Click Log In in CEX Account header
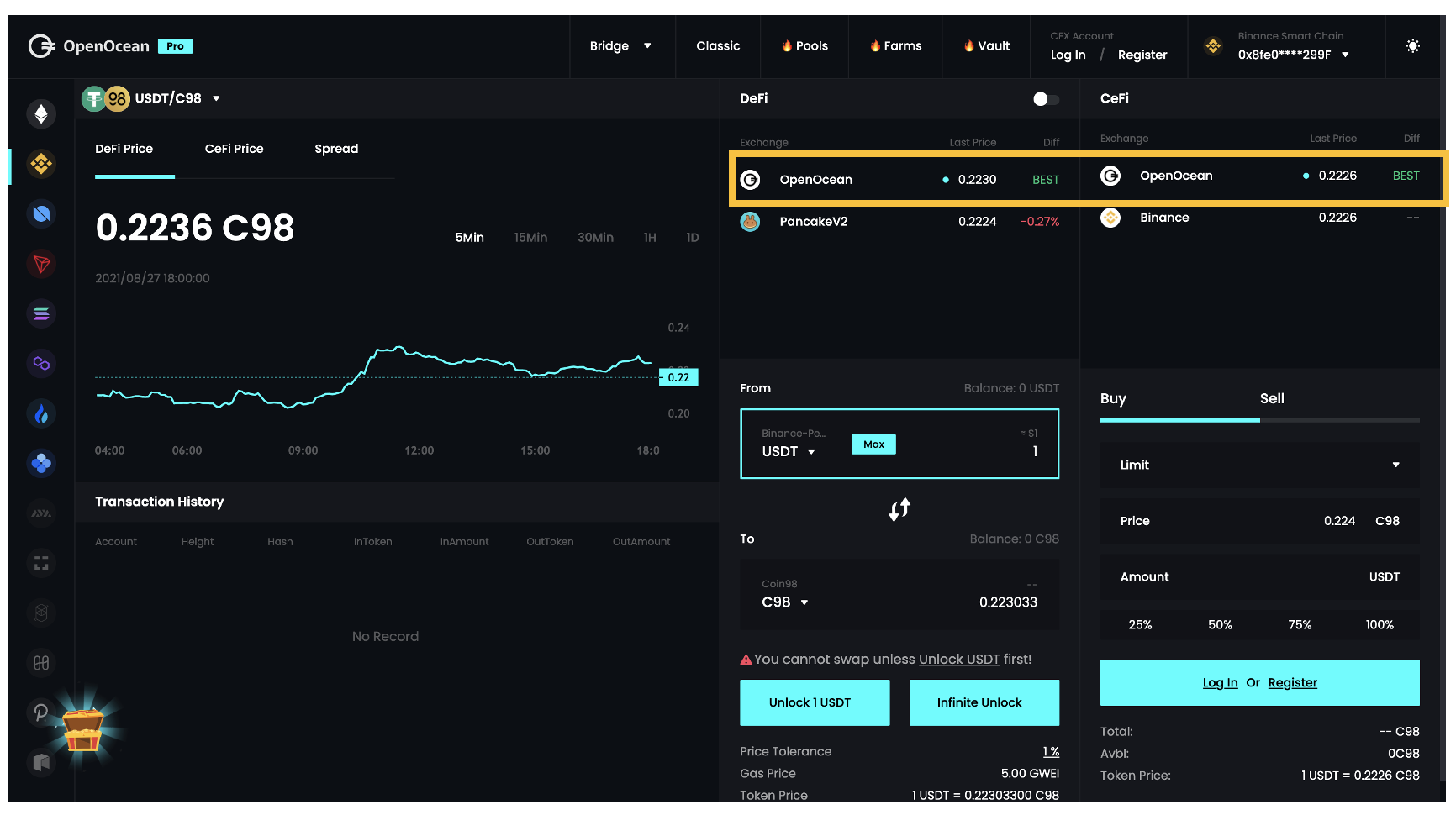Viewport: 1456px width, 815px height. 1068,55
